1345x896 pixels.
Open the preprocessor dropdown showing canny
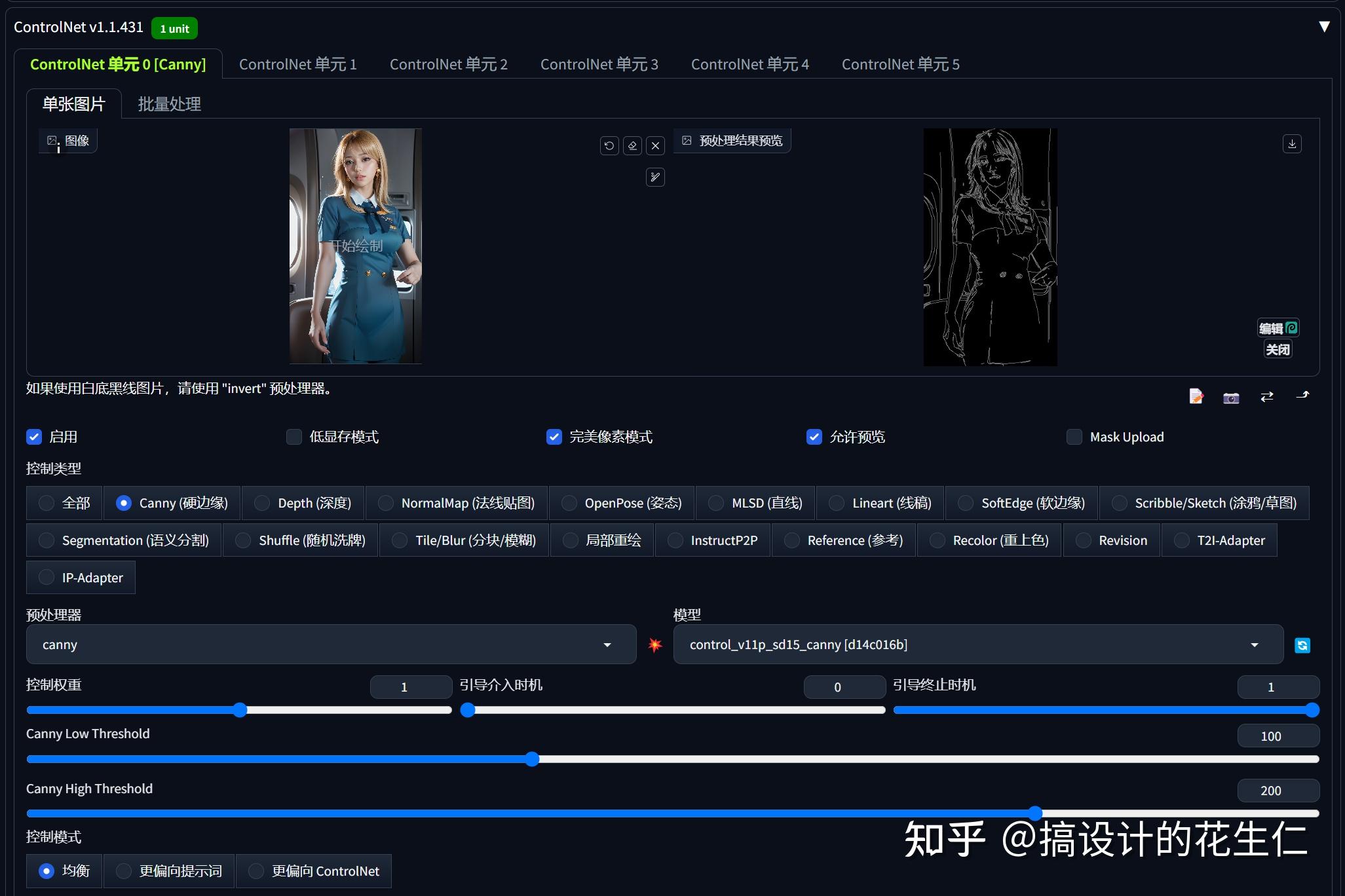330,644
